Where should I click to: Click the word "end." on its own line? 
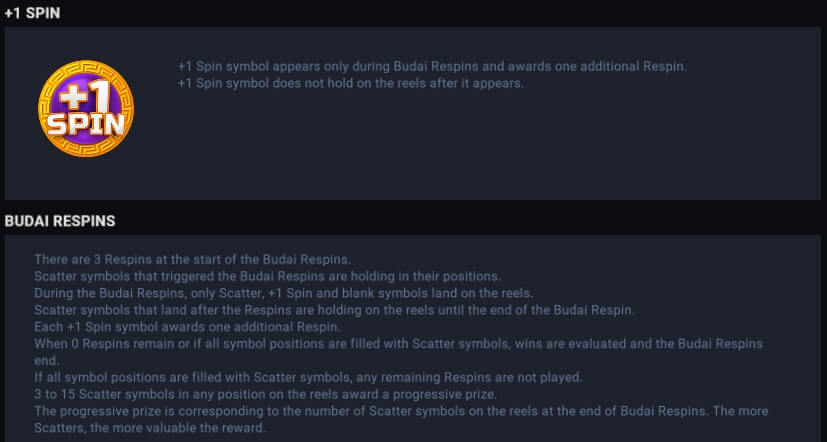[46, 361]
